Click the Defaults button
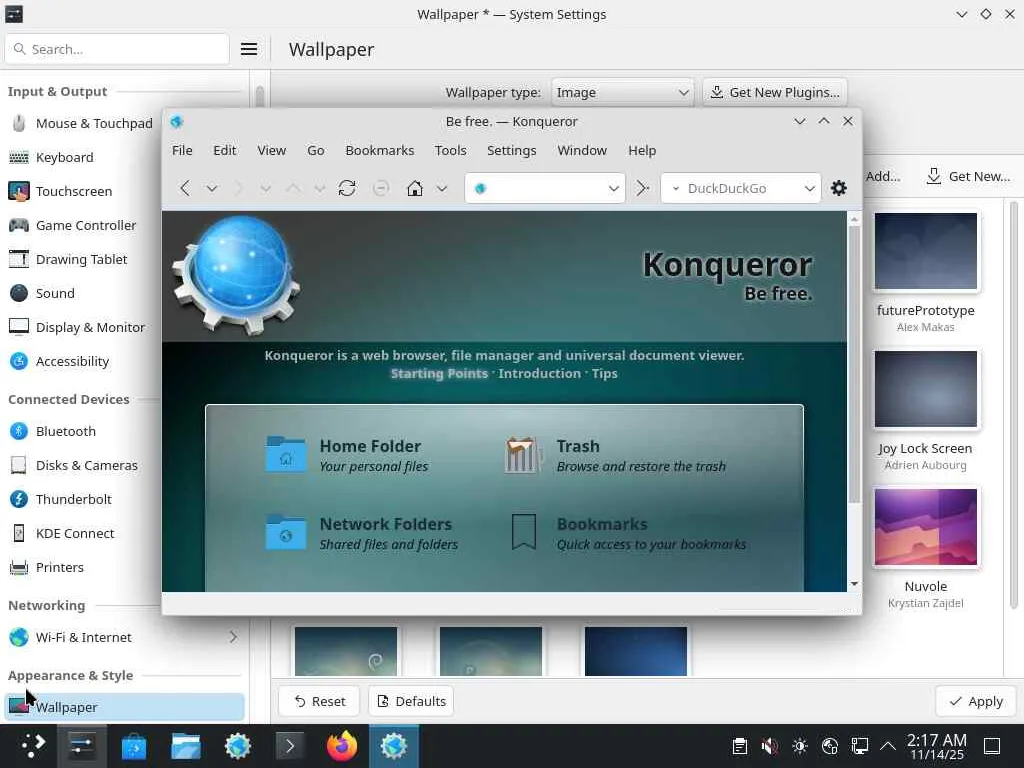 411,701
